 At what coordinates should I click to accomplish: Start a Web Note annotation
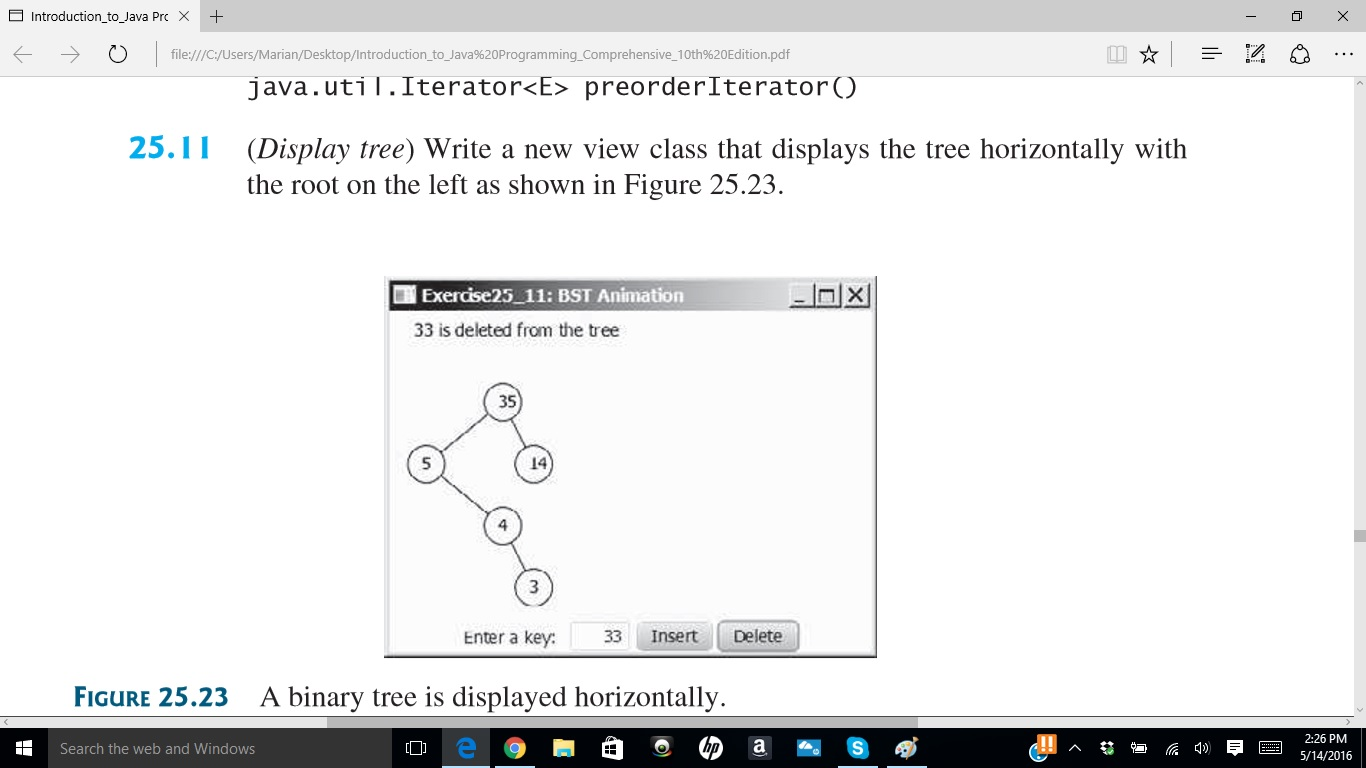(x=1253, y=54)
